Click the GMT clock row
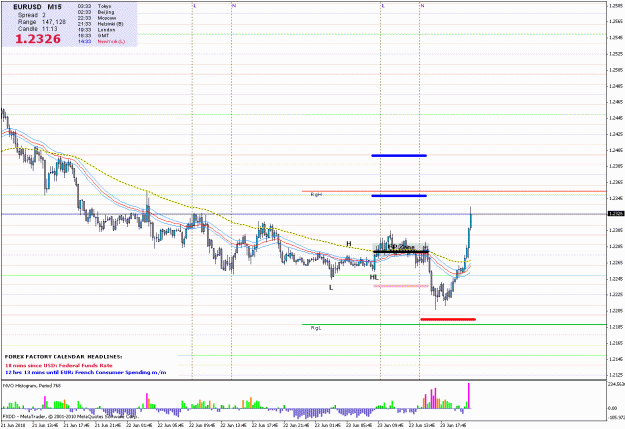625x429 pixels. [x=93, y=35]
